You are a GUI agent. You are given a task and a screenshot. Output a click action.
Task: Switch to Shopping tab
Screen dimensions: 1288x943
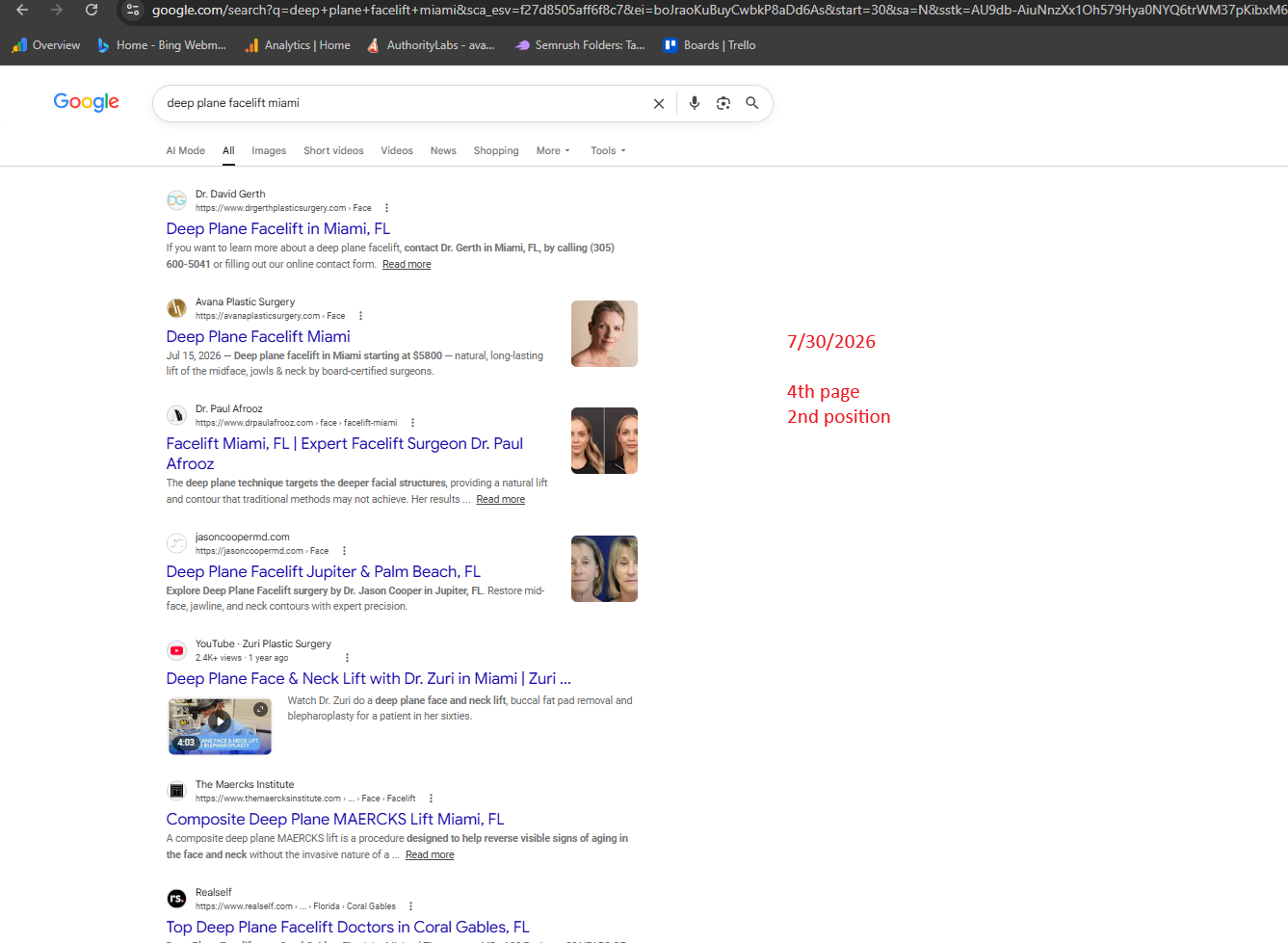[496, 151]
